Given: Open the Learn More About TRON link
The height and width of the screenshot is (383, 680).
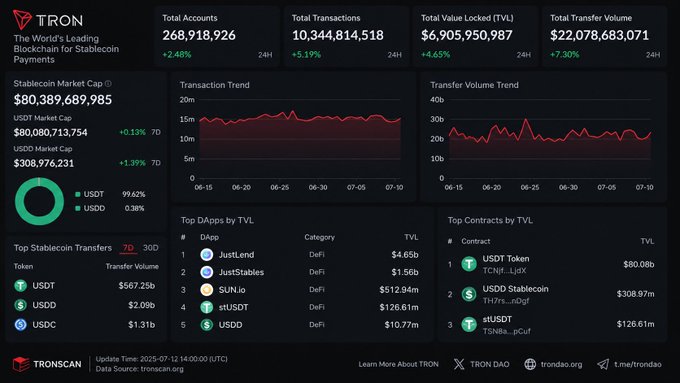Looking at the screenshot, I should tap(399, 364).
